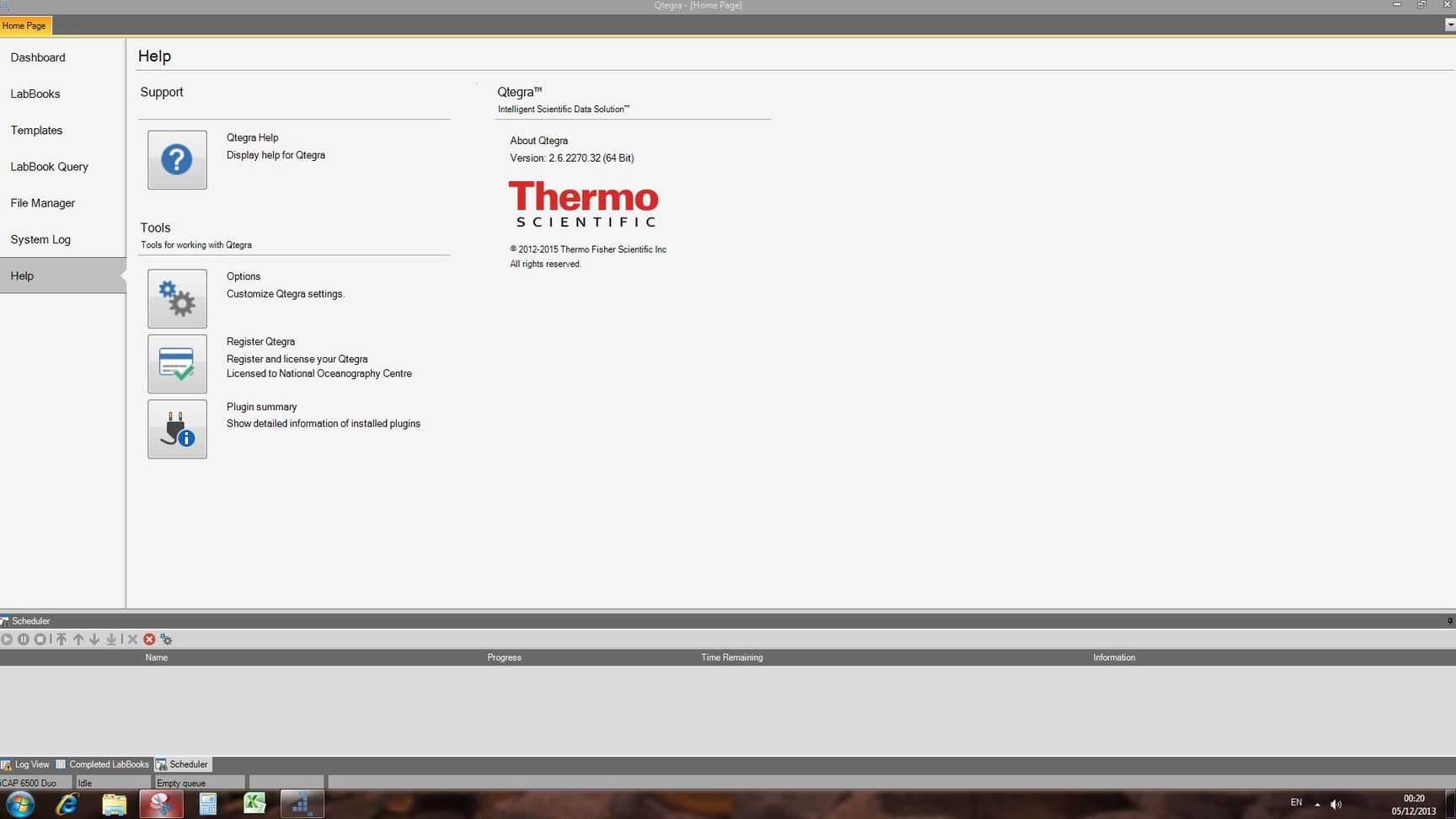1456x819 pixels.
Task: Click the red circle abort icon in Scheduler
Action: click(149, 640)
